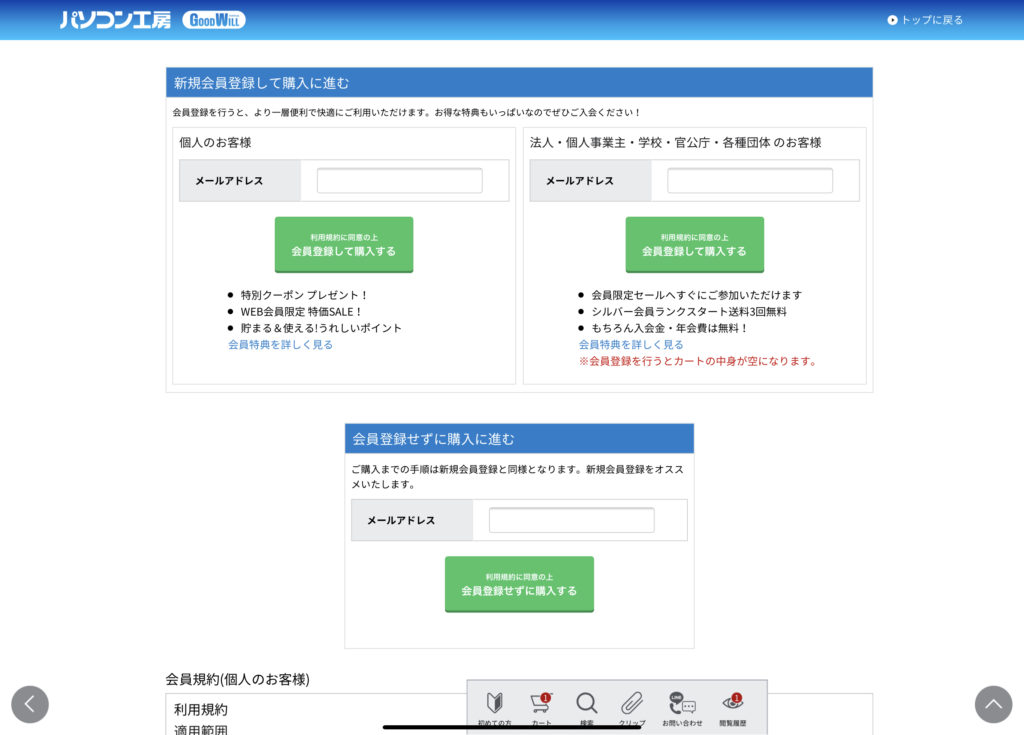Click the upward scroll-to-top arrow
This screenshot has width=1024, height=735.
(x=993, y=704)
